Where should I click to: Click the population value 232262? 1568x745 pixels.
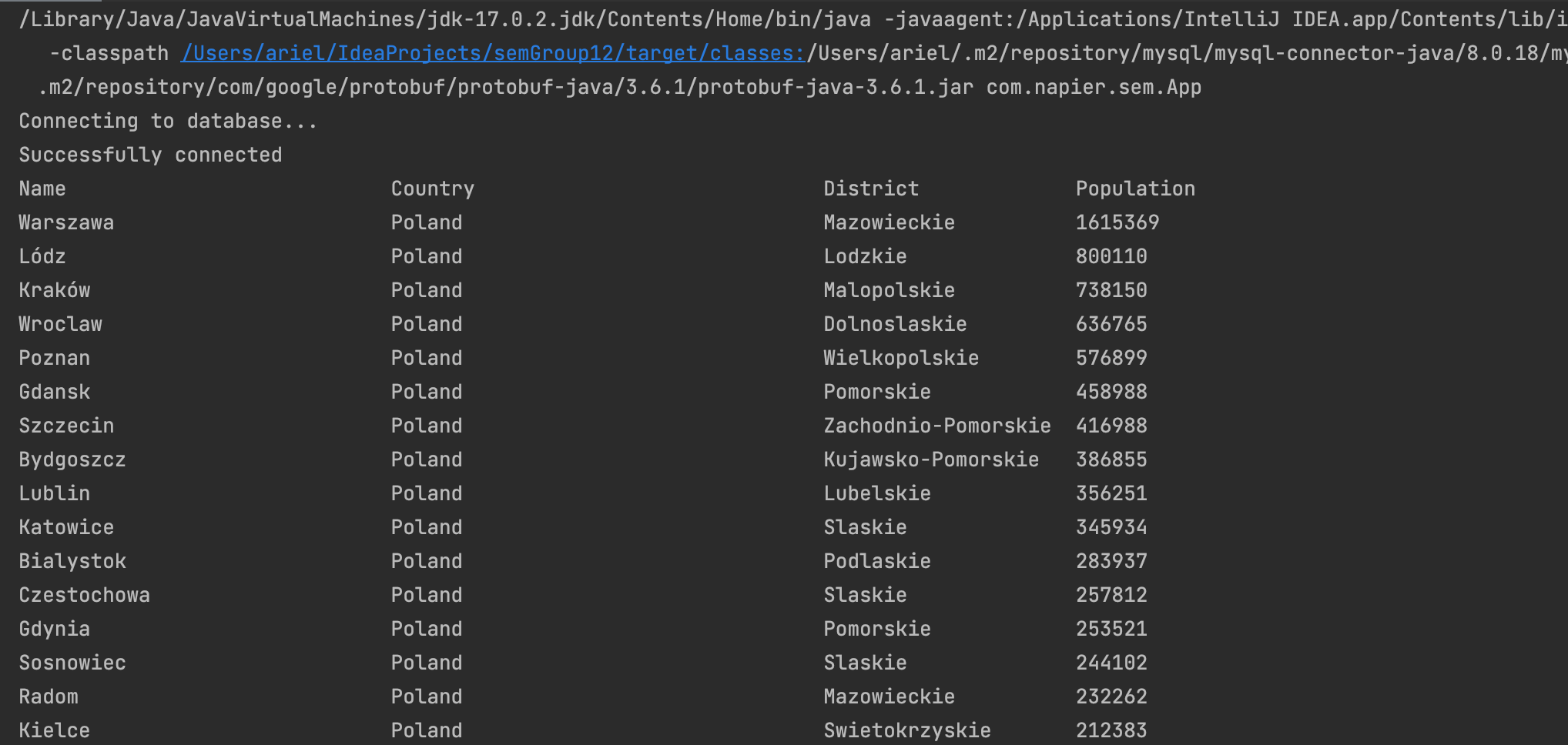1111,697
